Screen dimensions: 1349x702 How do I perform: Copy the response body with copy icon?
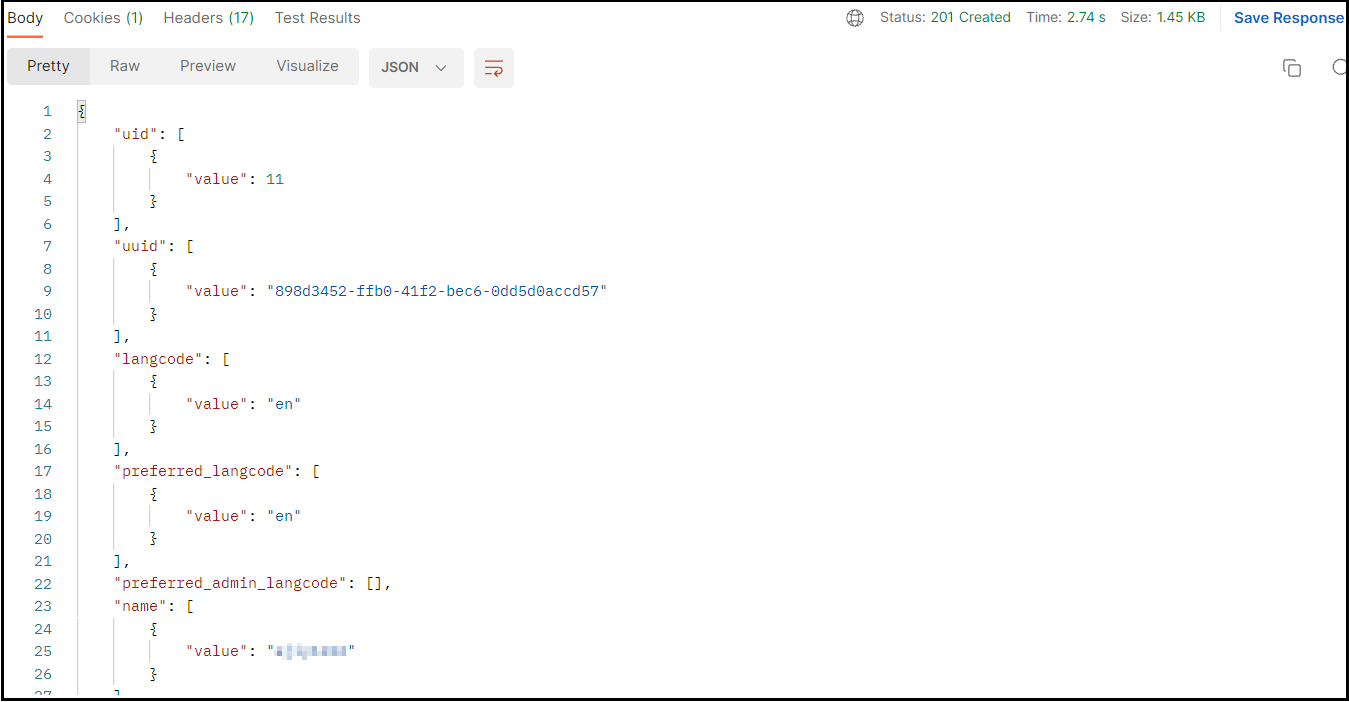pyautogui.click(x=1291, y=68)
